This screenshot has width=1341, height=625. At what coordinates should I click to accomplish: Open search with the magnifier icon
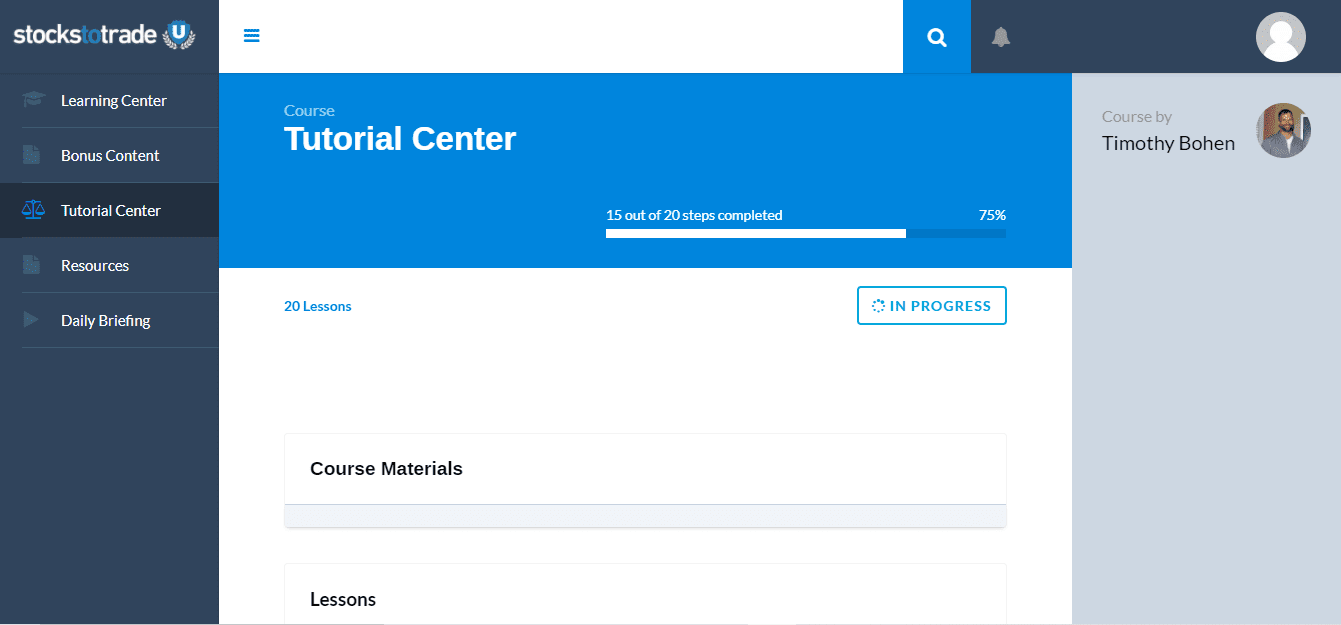point(937,37)
